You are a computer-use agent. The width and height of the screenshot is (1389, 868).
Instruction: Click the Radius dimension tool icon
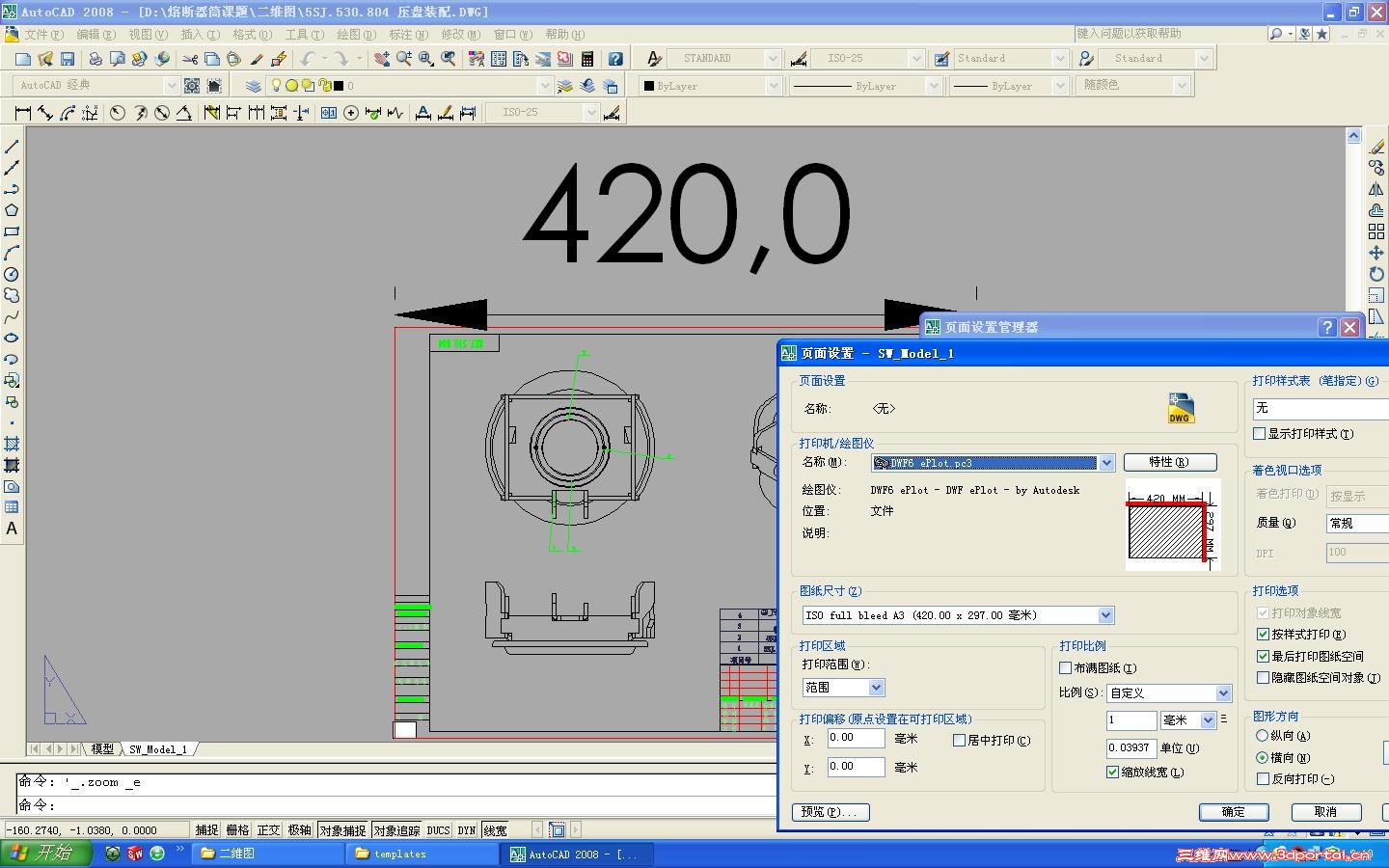(118, 113)
